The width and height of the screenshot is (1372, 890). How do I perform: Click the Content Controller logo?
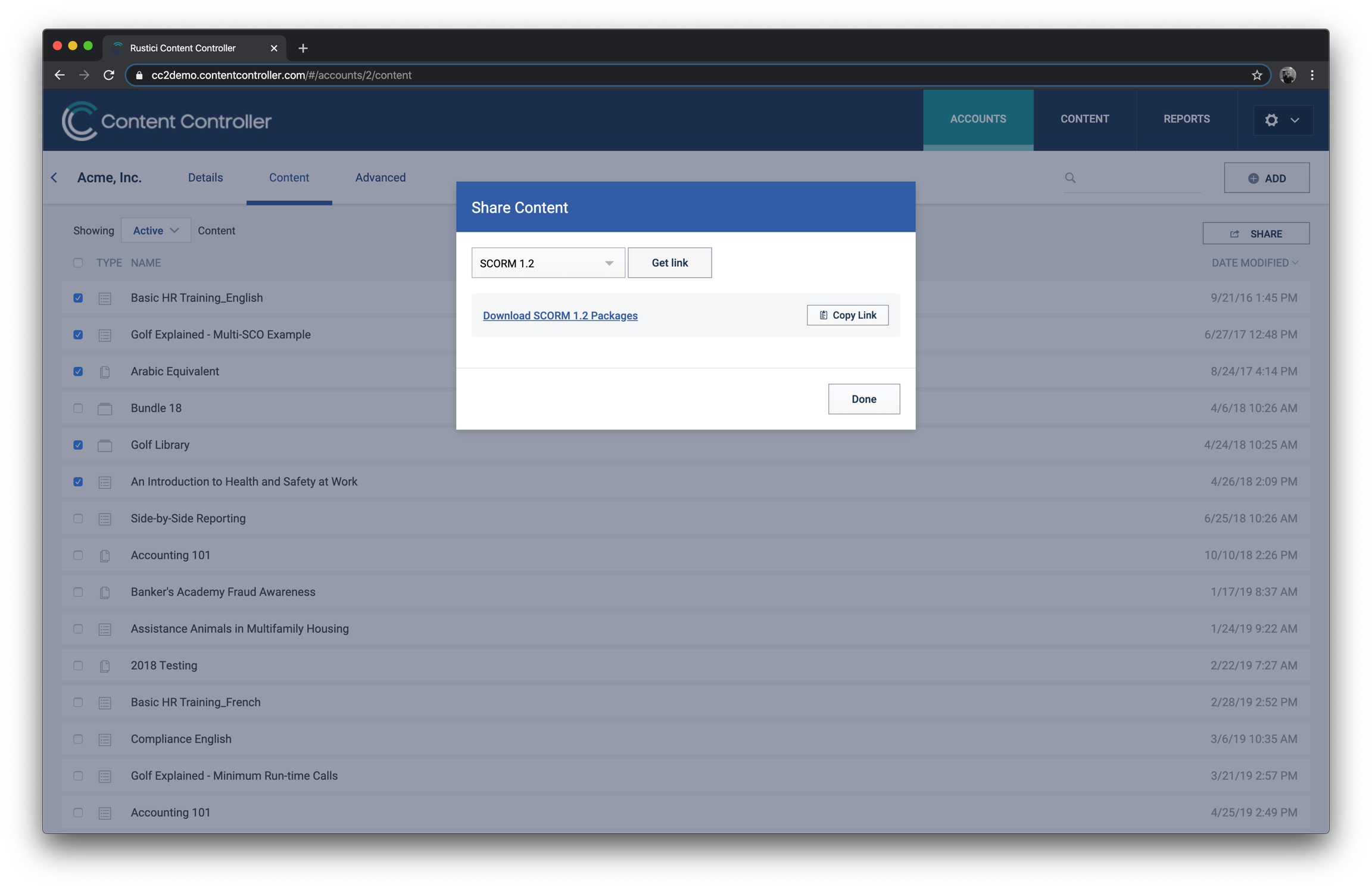point(167,121)
